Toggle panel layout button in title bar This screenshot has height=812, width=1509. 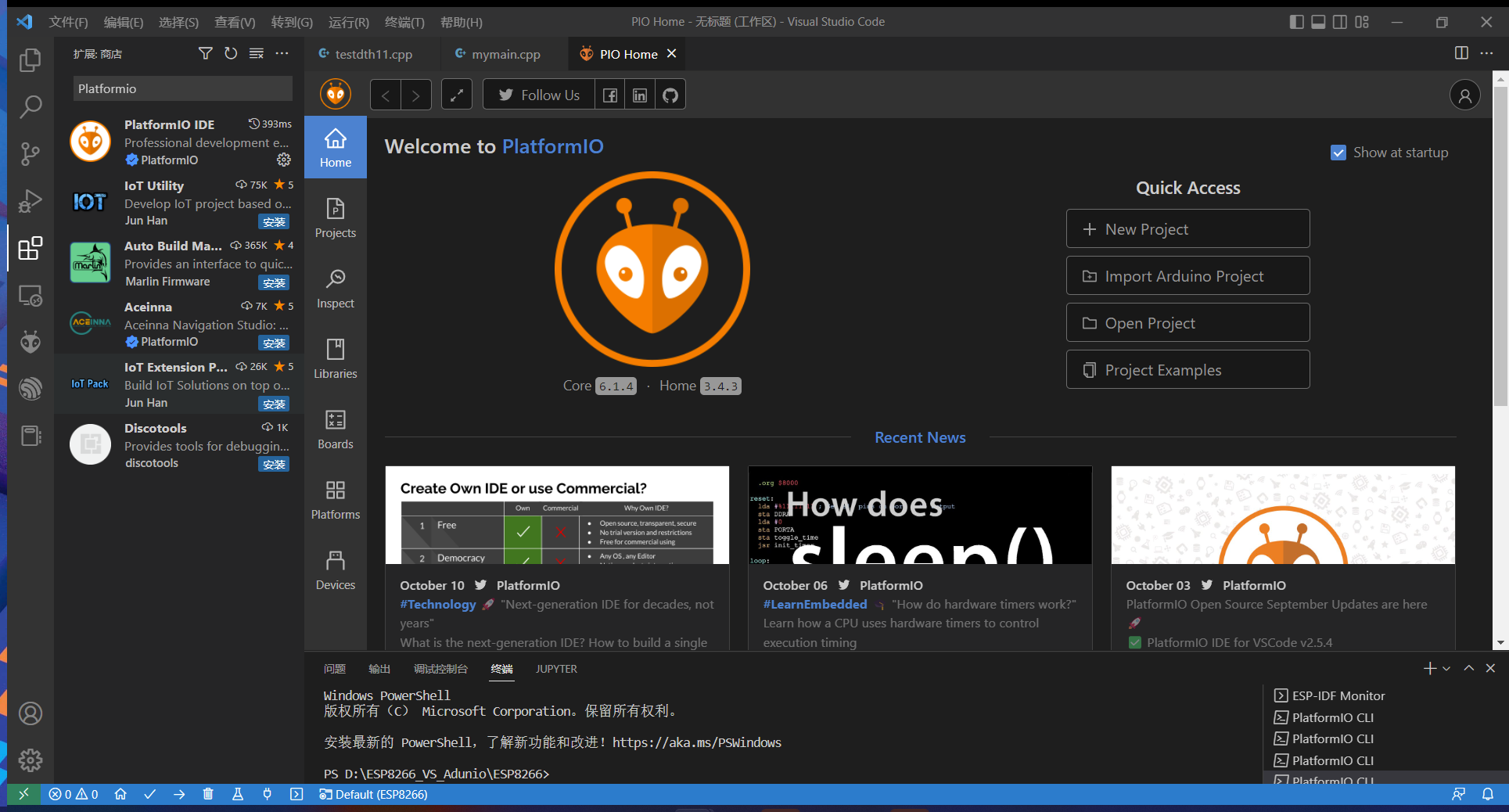point(1318,22)
